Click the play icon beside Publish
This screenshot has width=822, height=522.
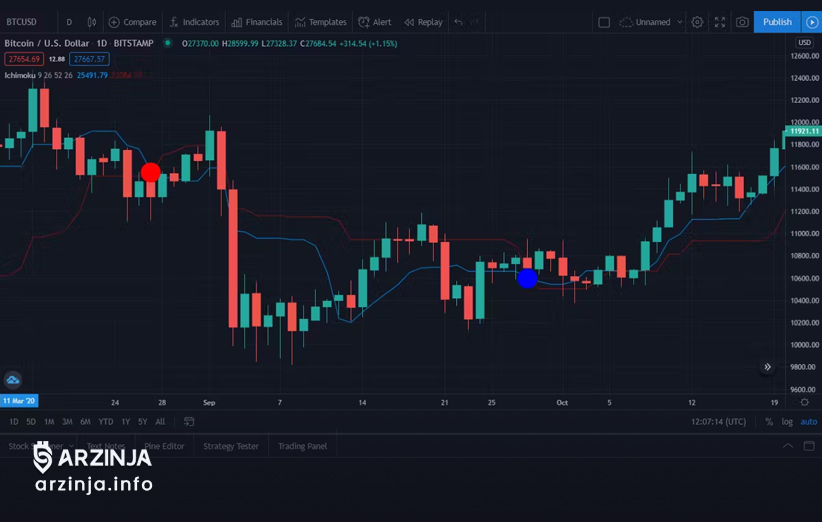[x=812, y=22]
